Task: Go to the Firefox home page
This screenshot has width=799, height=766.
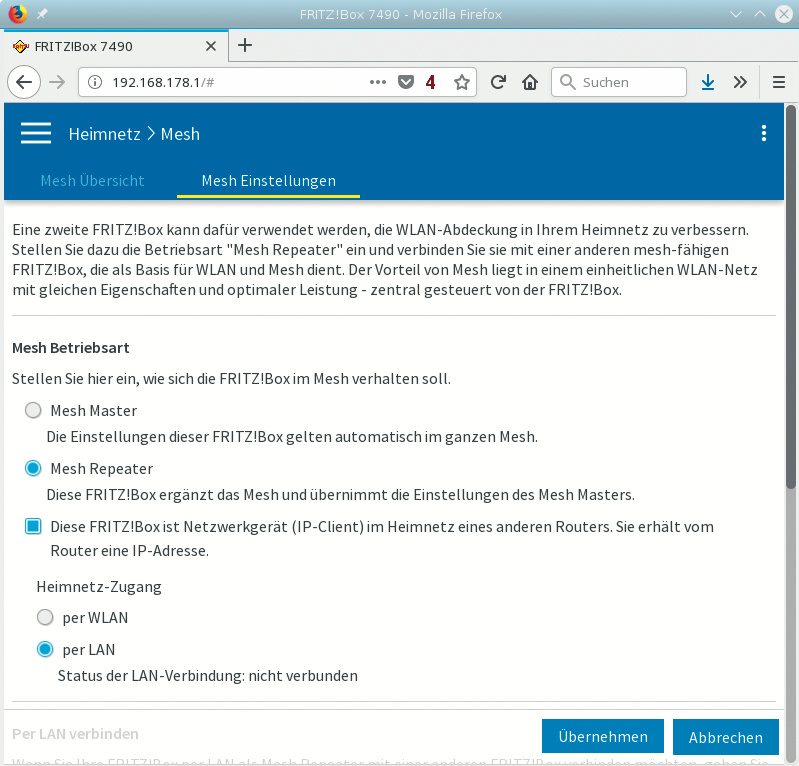Action: tap(530, 82)
